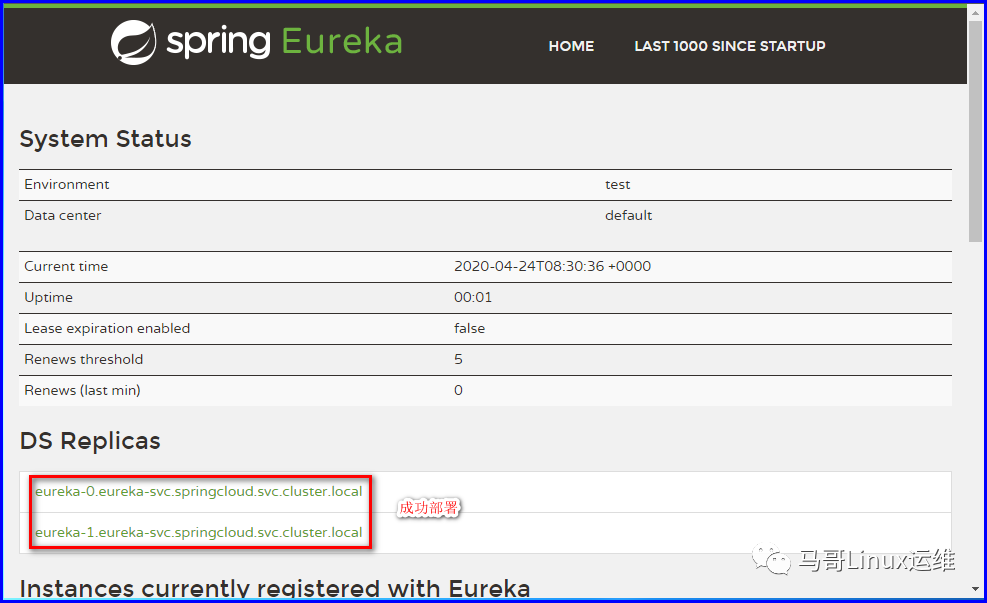Image resolution: width=987 pixels, height=603 pixels.
Task: Click the vertical scrollbar thumb
Action: [x=975, y=131]
